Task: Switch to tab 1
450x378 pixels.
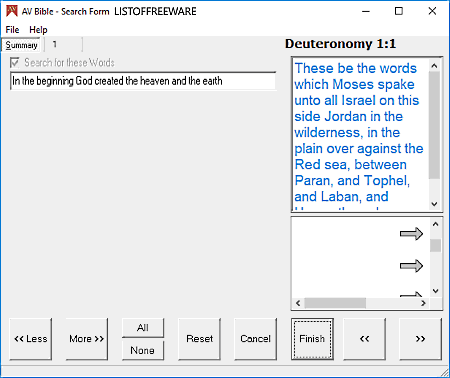Action: 63,45
